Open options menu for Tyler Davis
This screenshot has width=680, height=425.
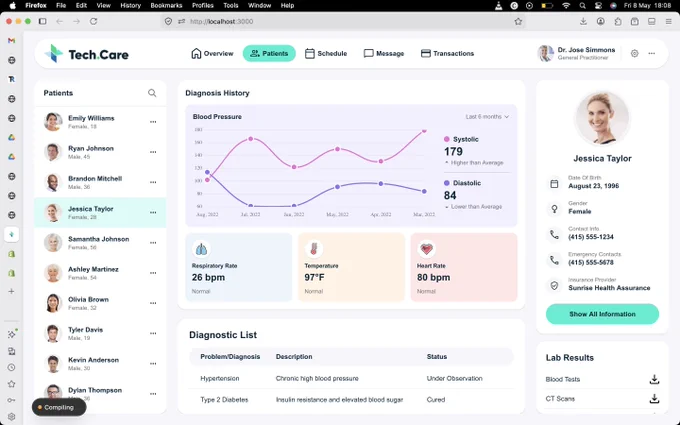(x=153, y=333)
